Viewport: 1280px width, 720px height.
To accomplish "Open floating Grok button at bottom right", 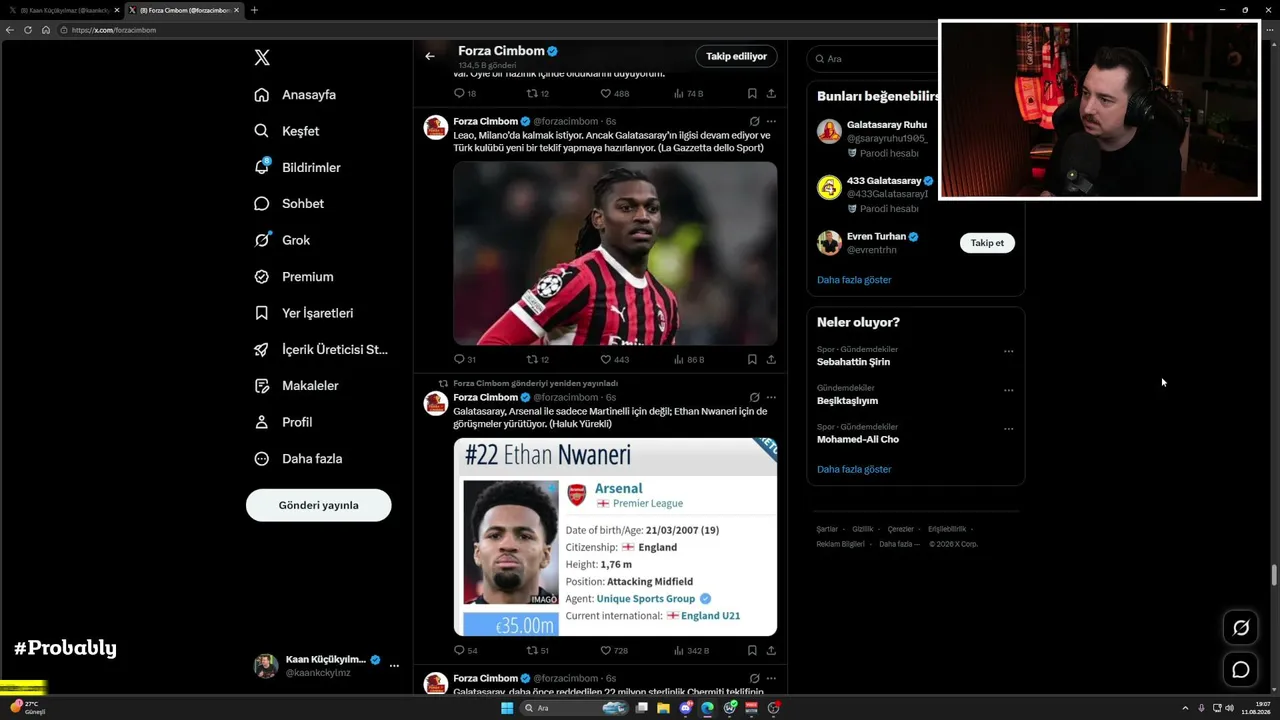I will pyautogui.click(x=1241, y=627).
